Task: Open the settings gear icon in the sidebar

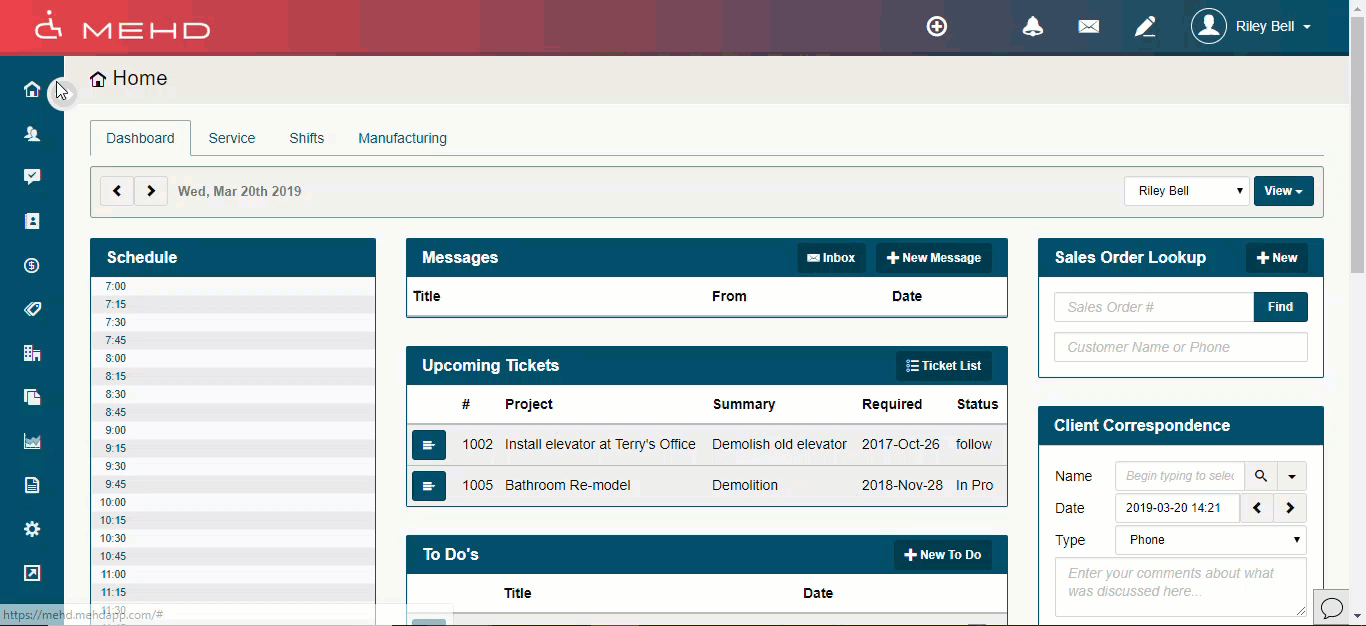Action: [x=32, y=530]
